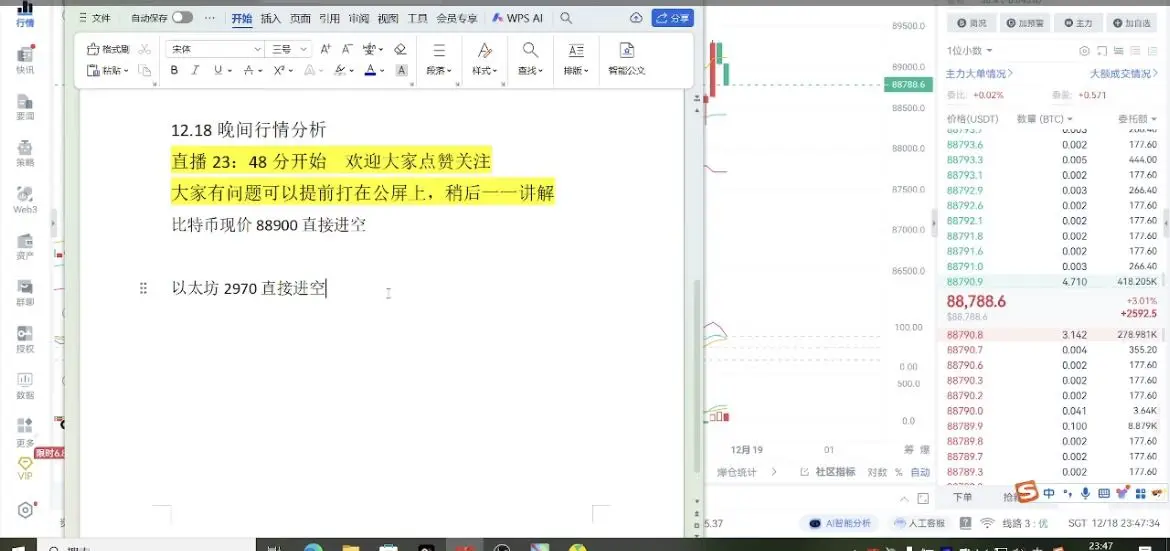
Task: Open the 数量 (BTC) column dropdown
Action: [x=1045, y=119]
